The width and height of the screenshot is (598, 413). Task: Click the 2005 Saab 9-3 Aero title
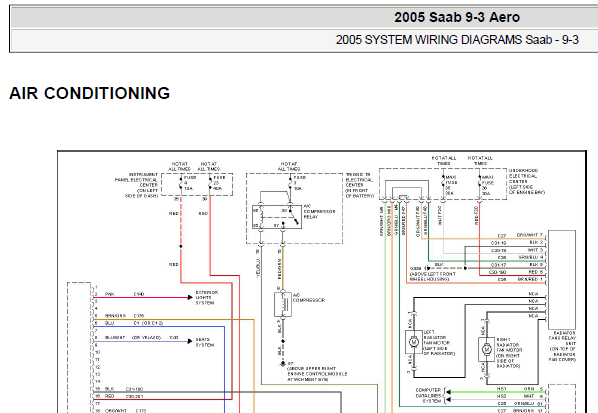(457, 17)
